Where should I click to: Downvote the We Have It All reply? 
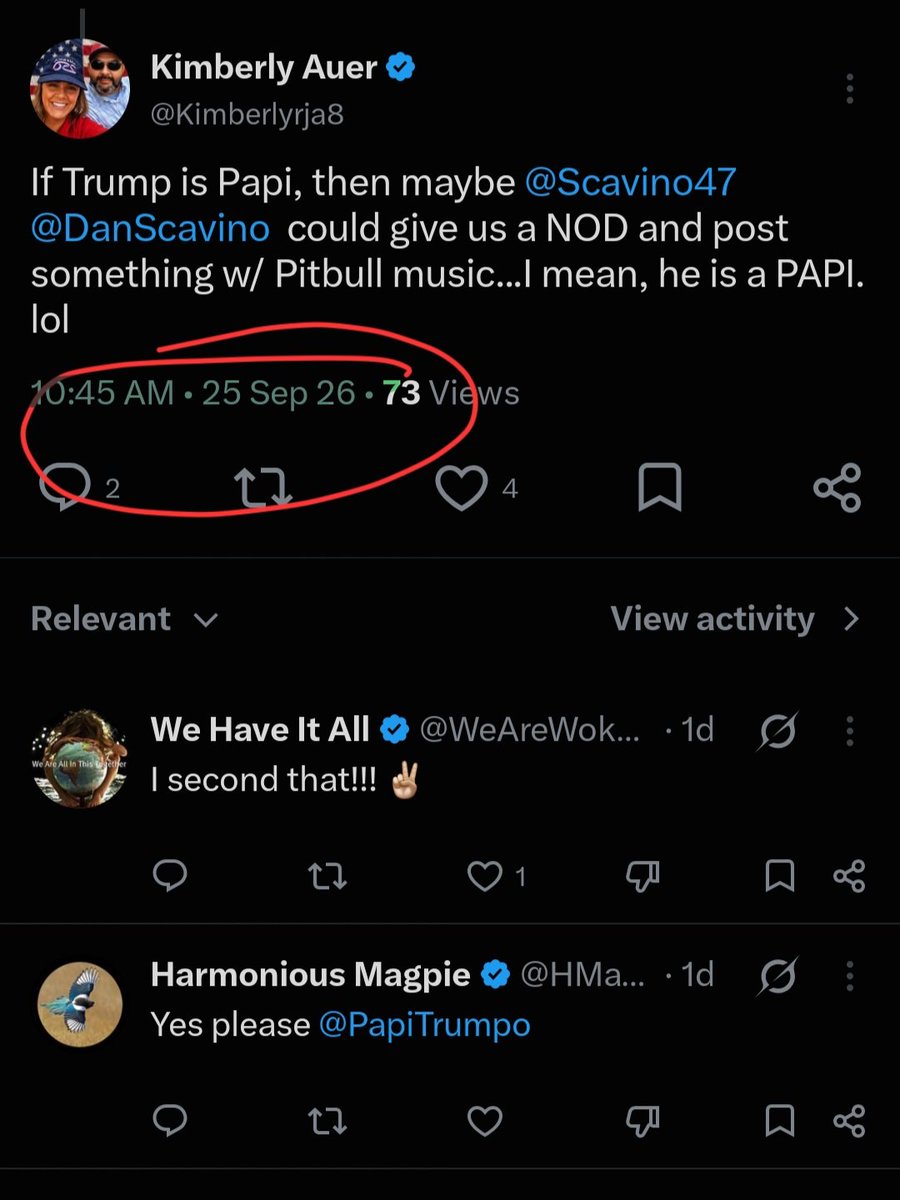[641, 877]
